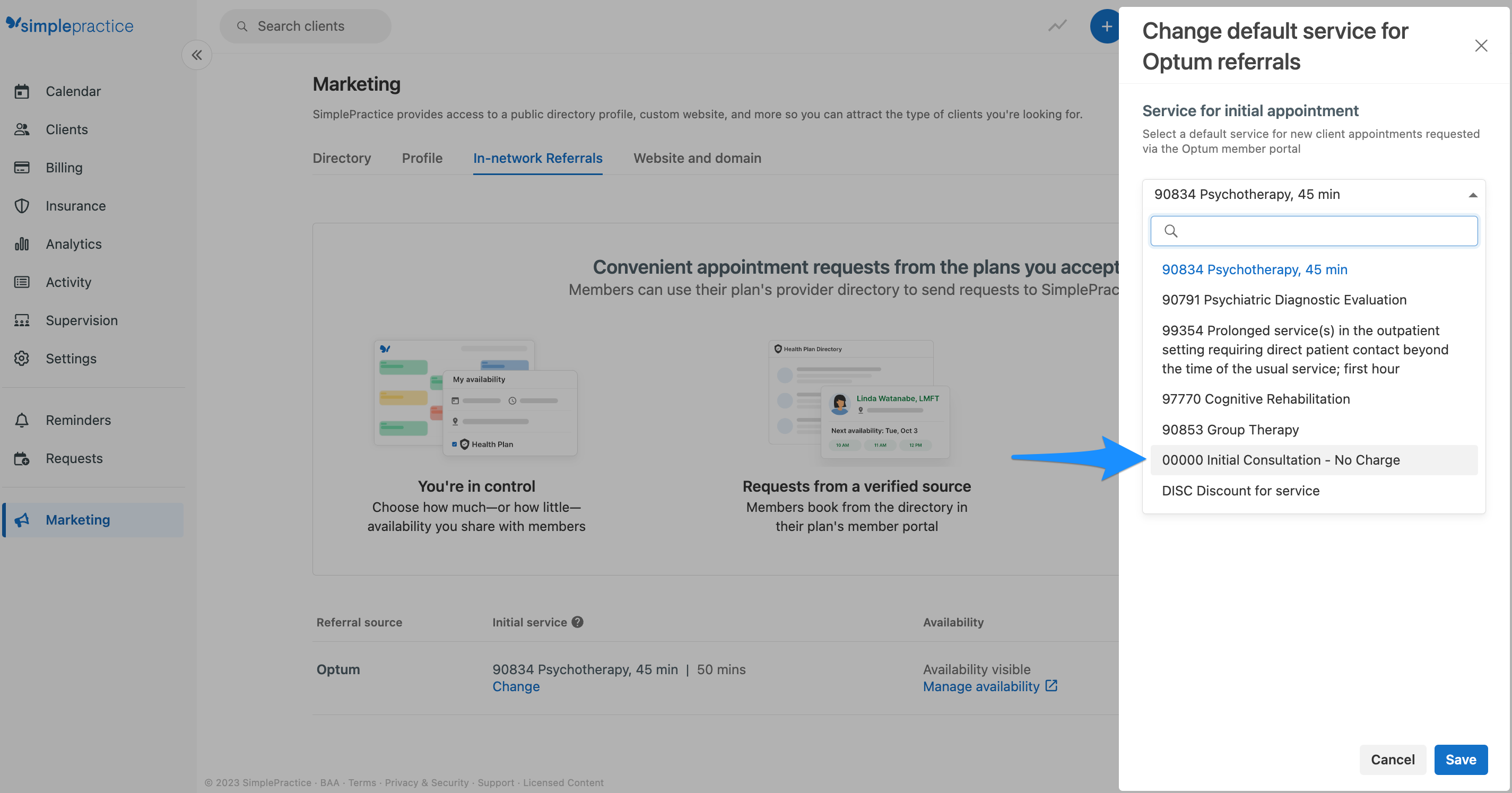Open the Licensed Content footer link
The width and height of the screenshot is (1512, 793).
coord(563,782)
